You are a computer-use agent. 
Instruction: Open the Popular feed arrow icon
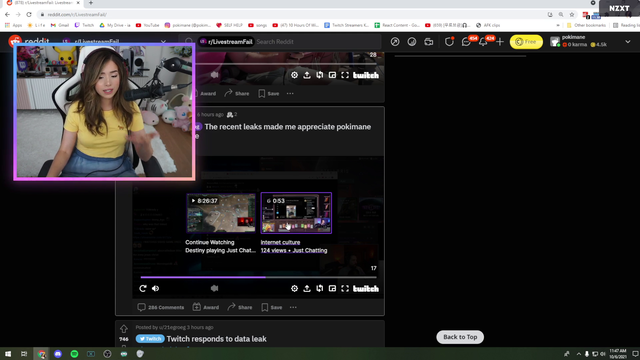[395, 42]
